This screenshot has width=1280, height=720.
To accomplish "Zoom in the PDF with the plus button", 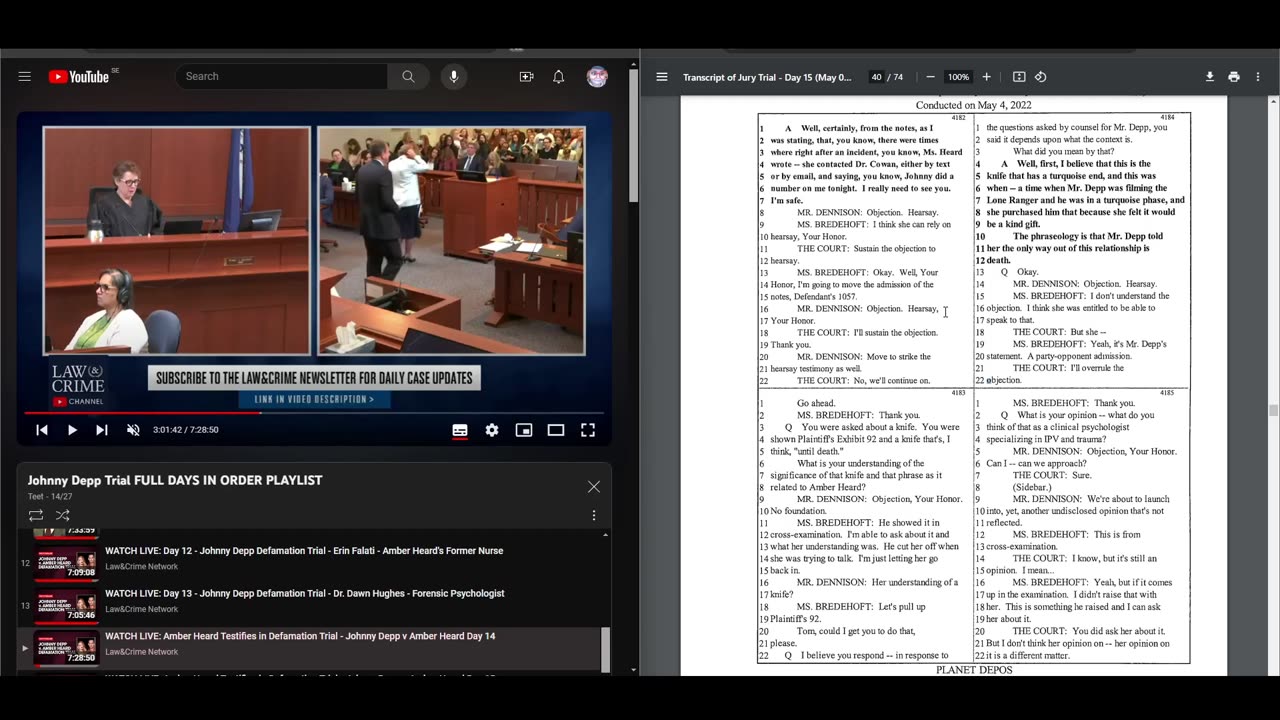I will 986,77.
